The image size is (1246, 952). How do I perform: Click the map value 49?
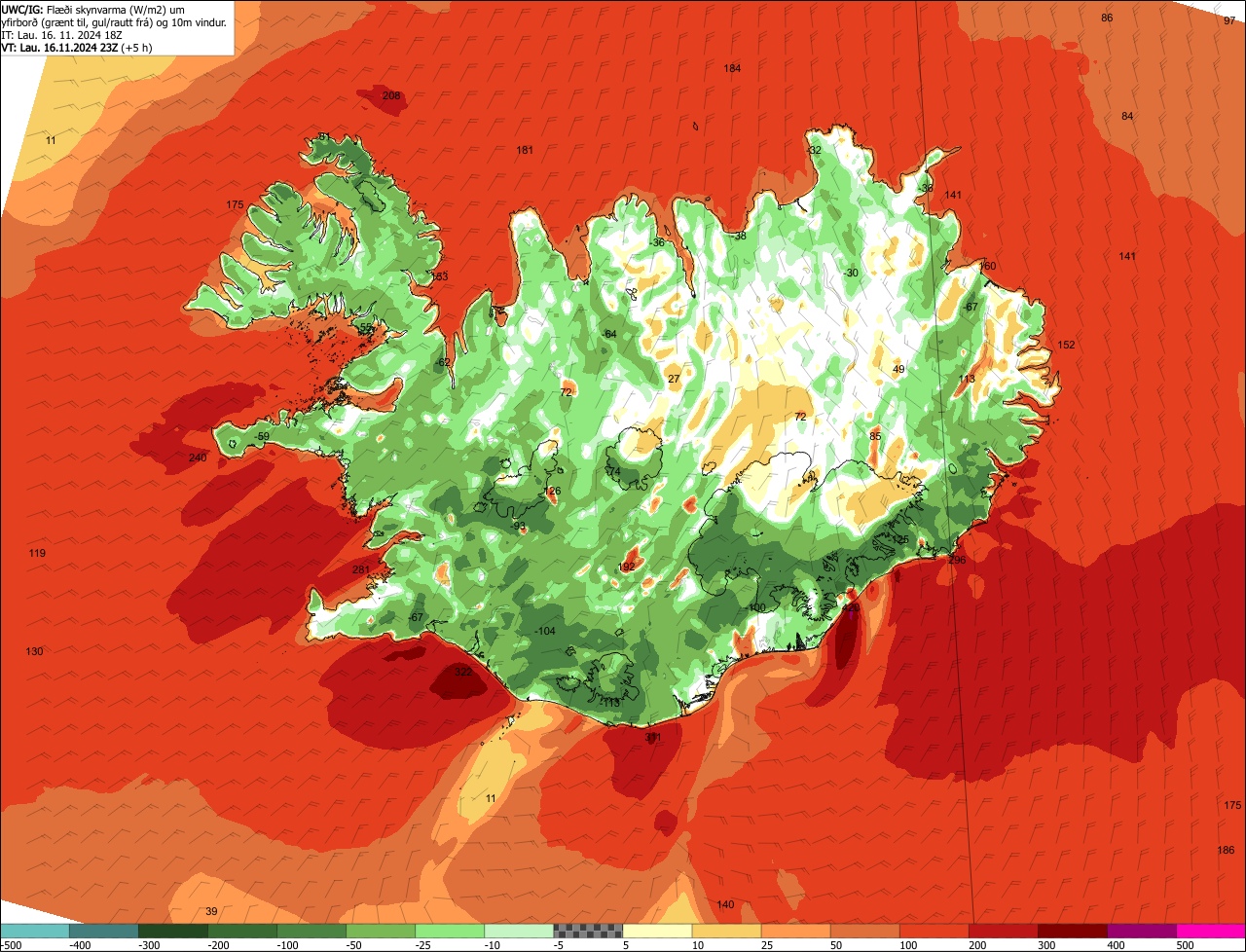[898, 369]
